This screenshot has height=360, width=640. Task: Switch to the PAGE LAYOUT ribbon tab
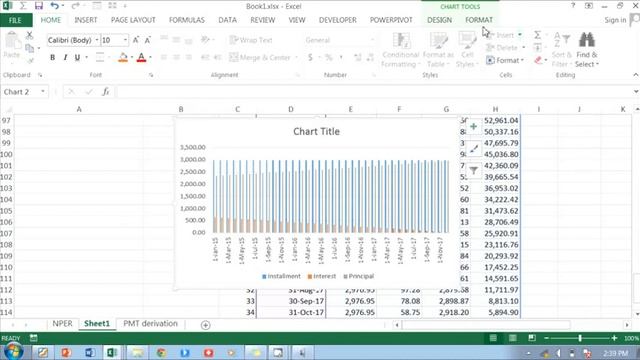coord(133,20)
